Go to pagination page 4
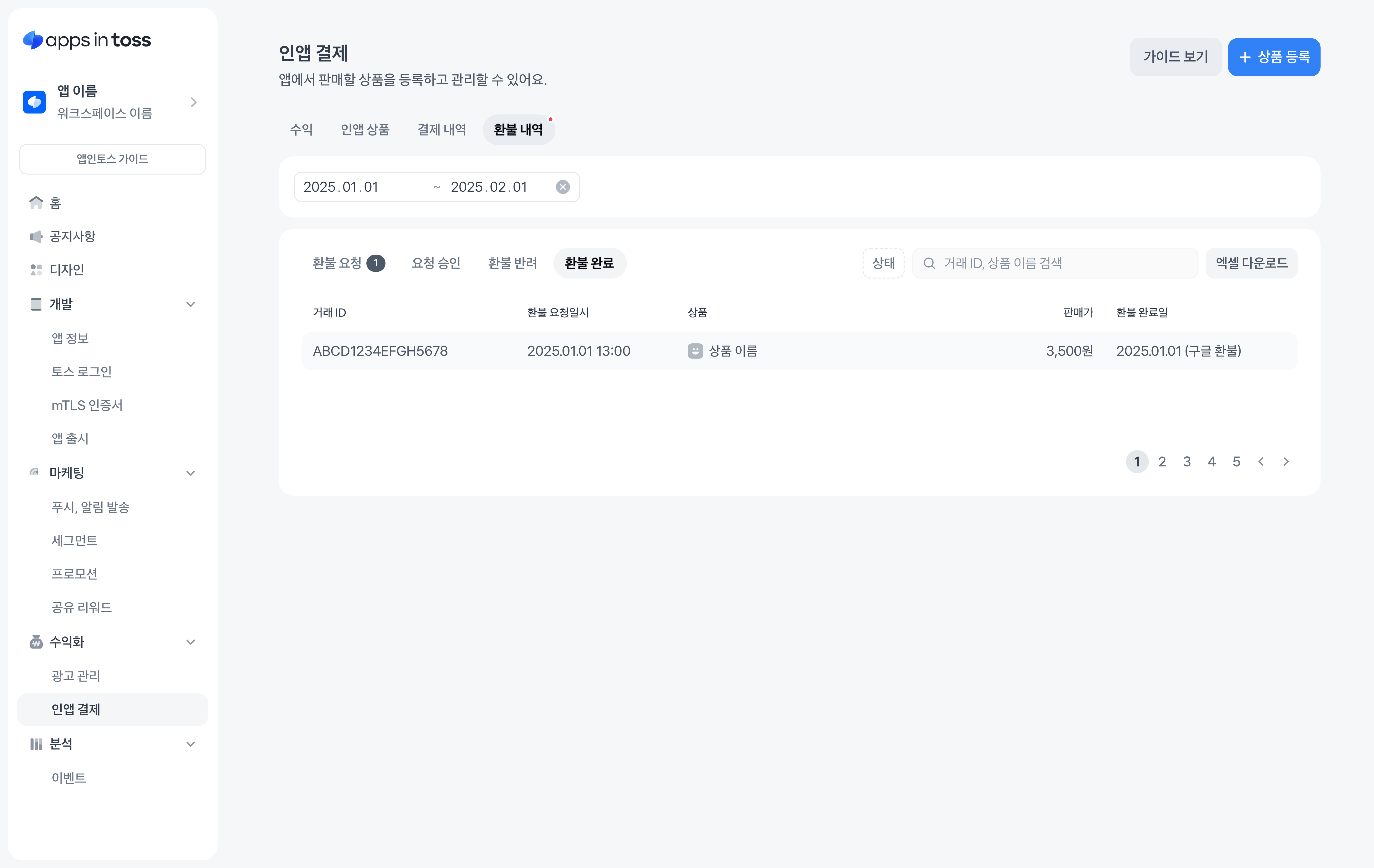Screen dimensions: 1374x868 (1211, 461)
